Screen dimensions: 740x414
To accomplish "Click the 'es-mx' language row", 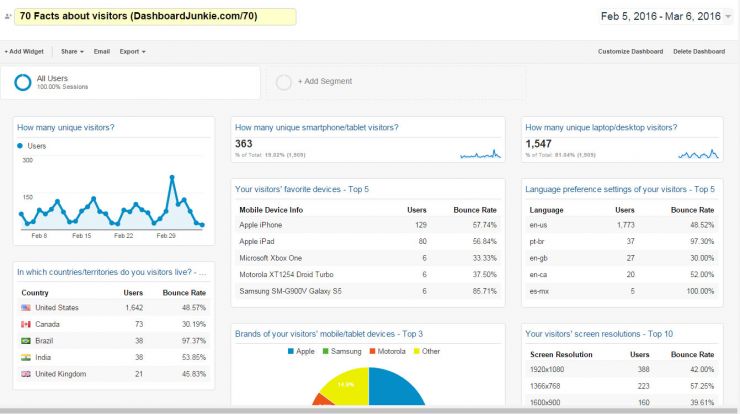I will coord(622,291).
